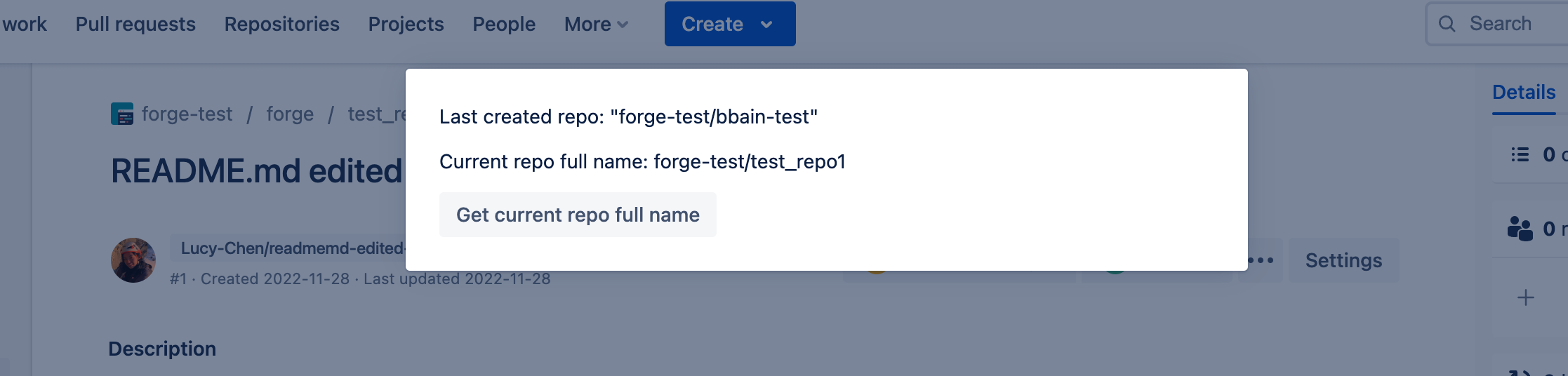This screenshot has width=1568, height=376.
Task: Click the plus icon in right sidebar
Action: (x=1526, y=297)
